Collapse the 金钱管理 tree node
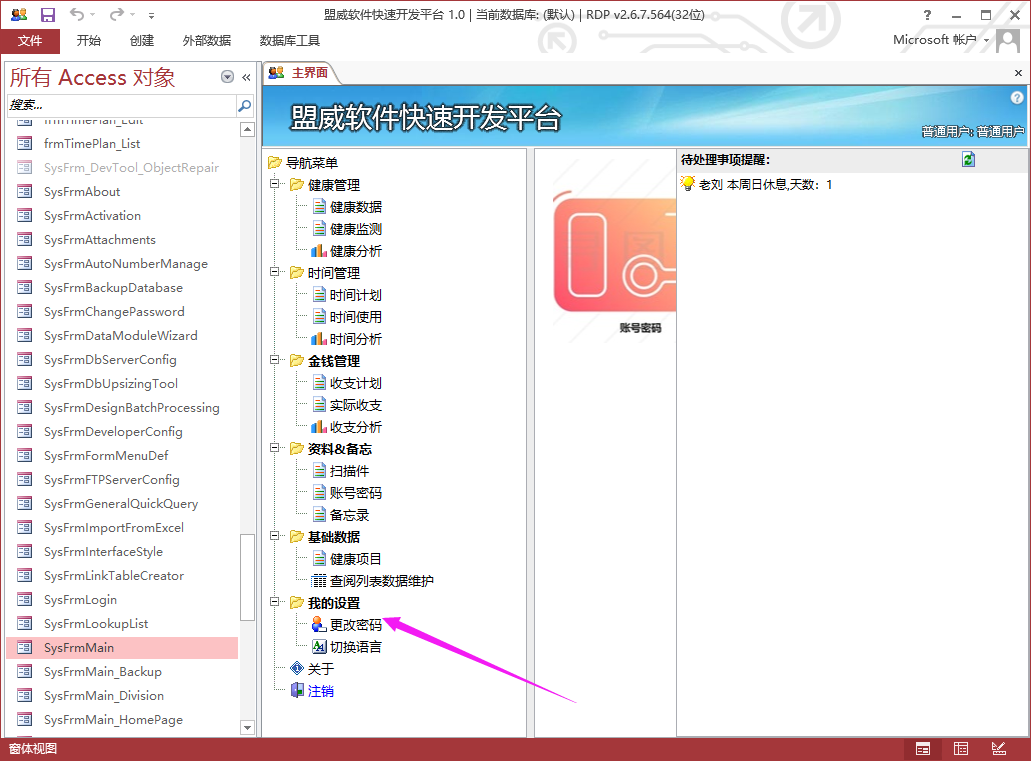The height and width of the screenshot is (761, 1031). tap(275, 360)
